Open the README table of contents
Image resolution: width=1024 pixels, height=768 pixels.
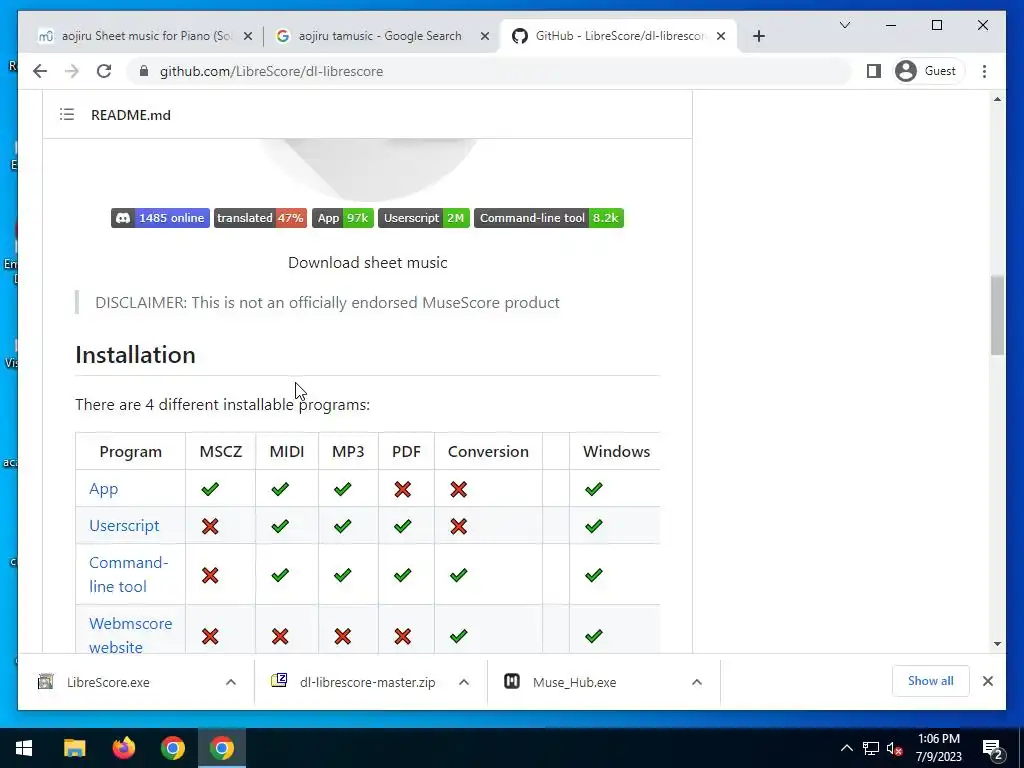(x=67, y=115)
